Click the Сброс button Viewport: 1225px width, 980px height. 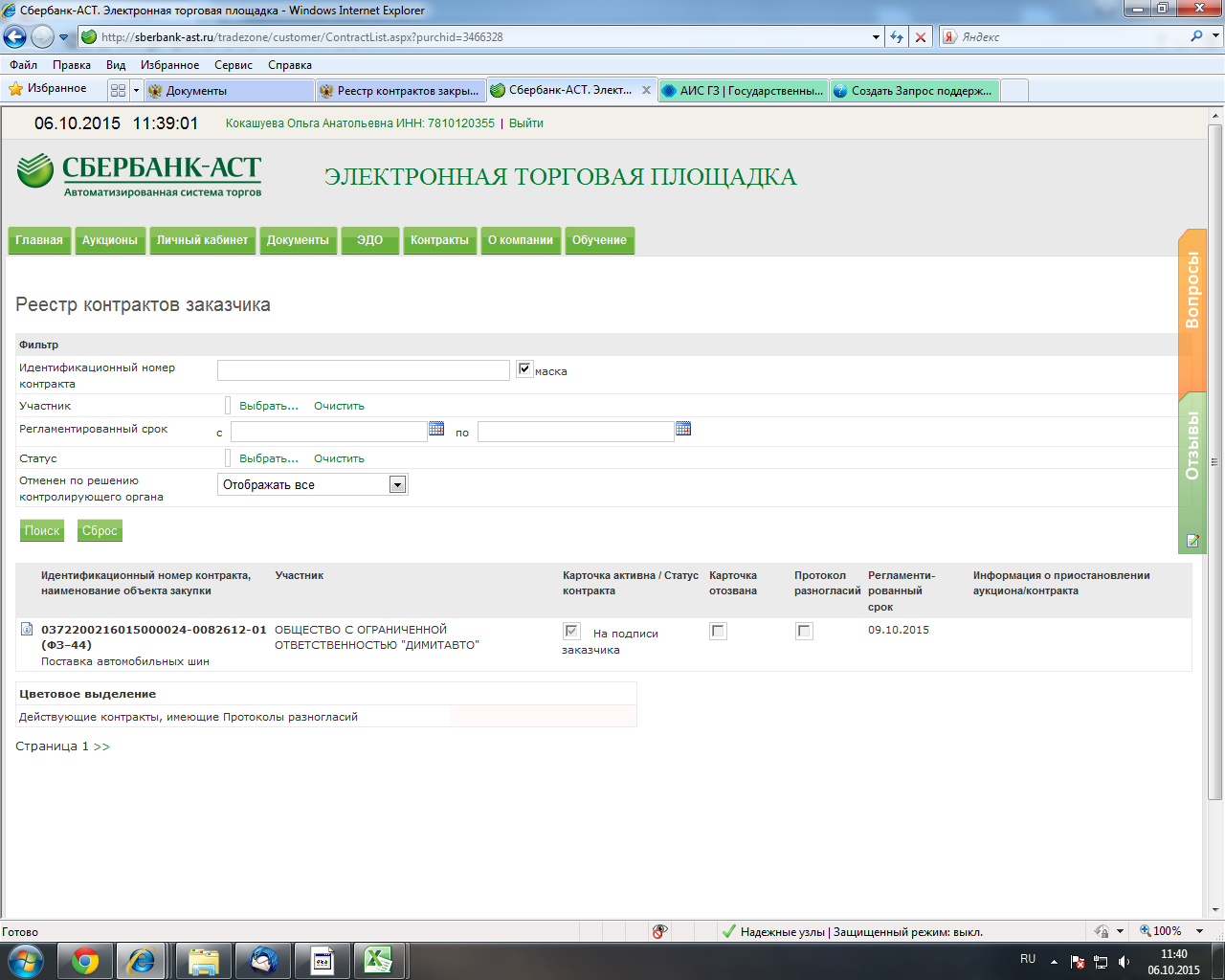[x=100, y=530]
